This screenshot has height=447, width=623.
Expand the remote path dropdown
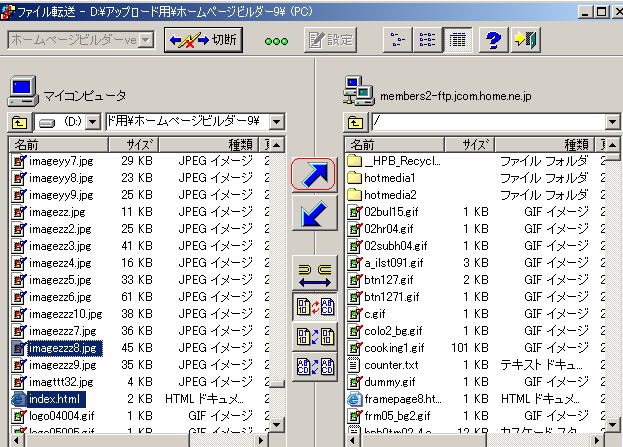point(612,122)
